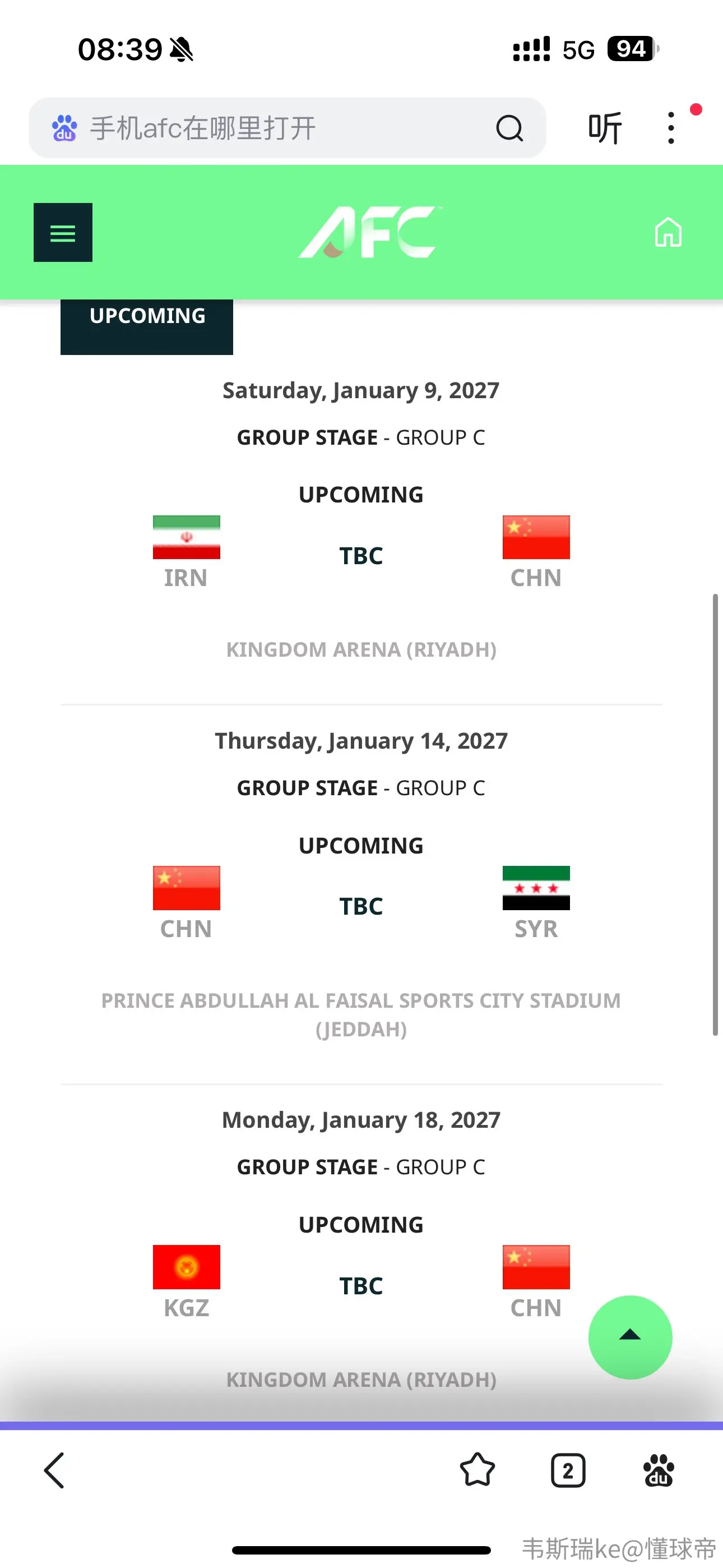The height and width of the screenshot is (1568, 723).
Task: Tap the address bar search field
Action: (288, 128)
